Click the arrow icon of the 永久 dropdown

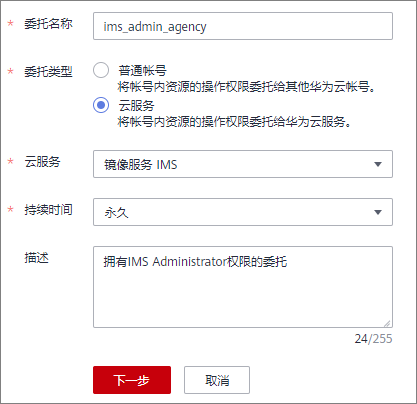pyautogui.click(x=378, y=212)
